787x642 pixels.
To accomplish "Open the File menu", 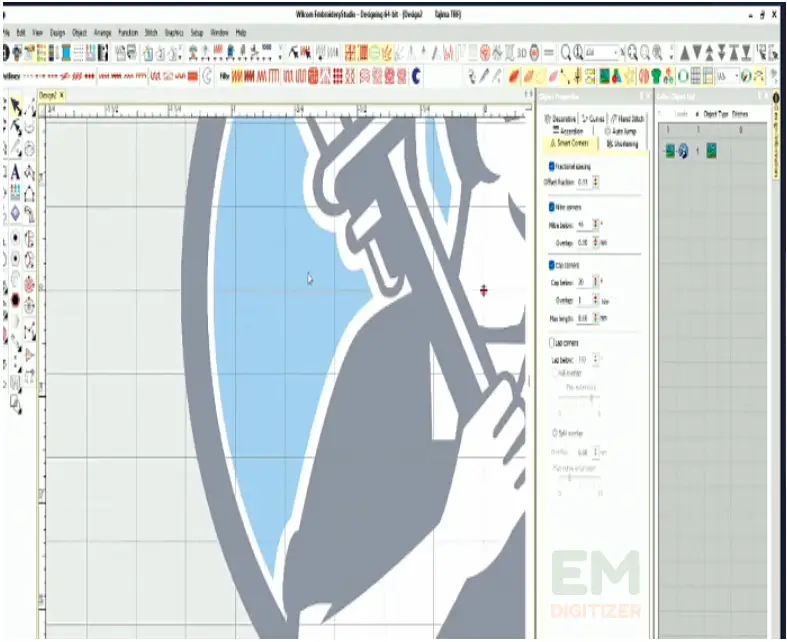I will coord(7,33).
